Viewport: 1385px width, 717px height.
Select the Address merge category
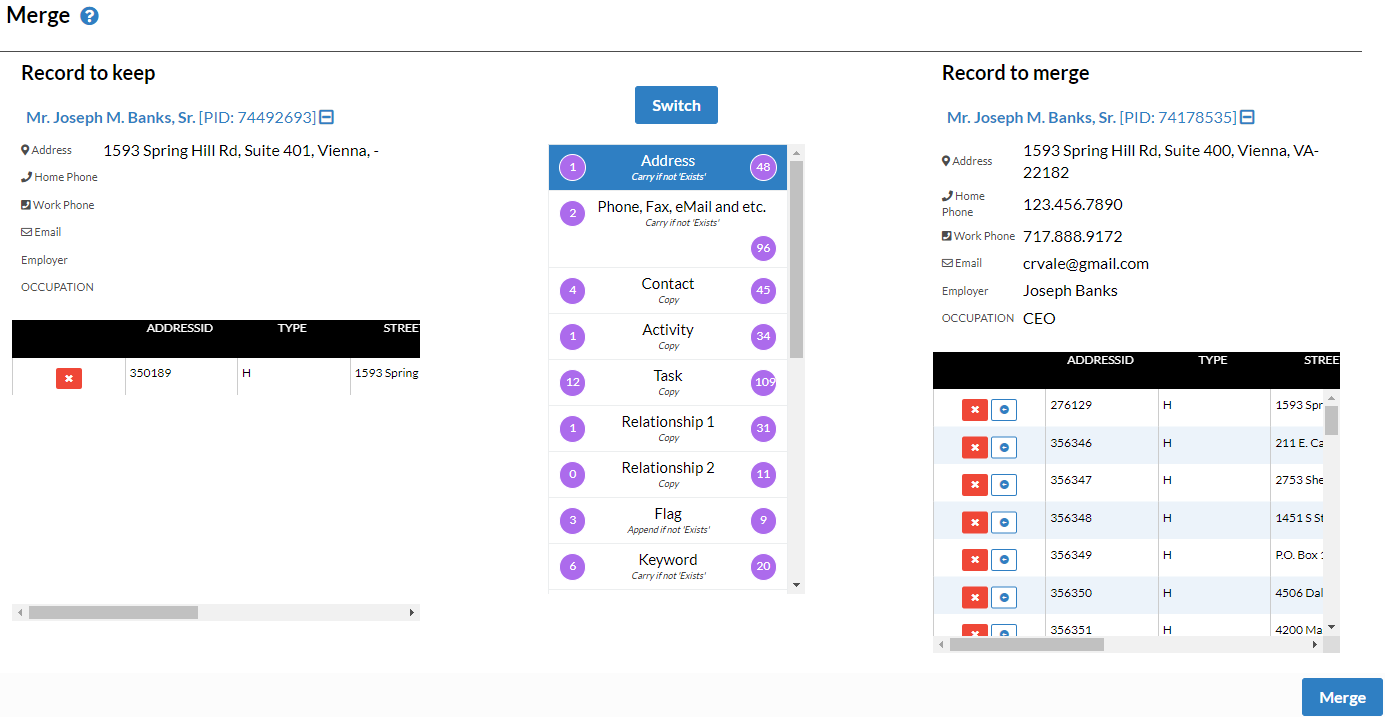(667, 167)
